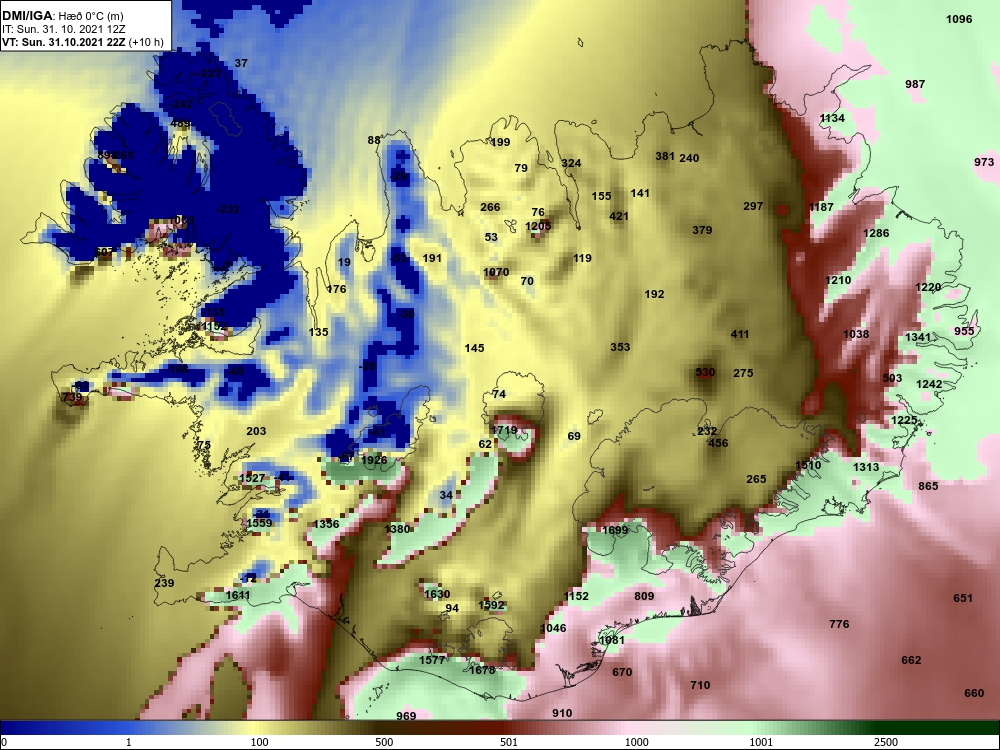Click the 'VT: Sun. 31.10.2021 22Z (+10 h)' line
The image size is (1000, 750).
[x=82, y=43]
